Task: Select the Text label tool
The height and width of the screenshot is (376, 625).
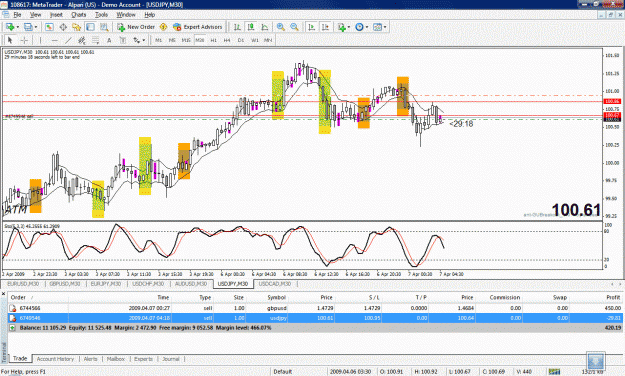Action: (109, 40)
